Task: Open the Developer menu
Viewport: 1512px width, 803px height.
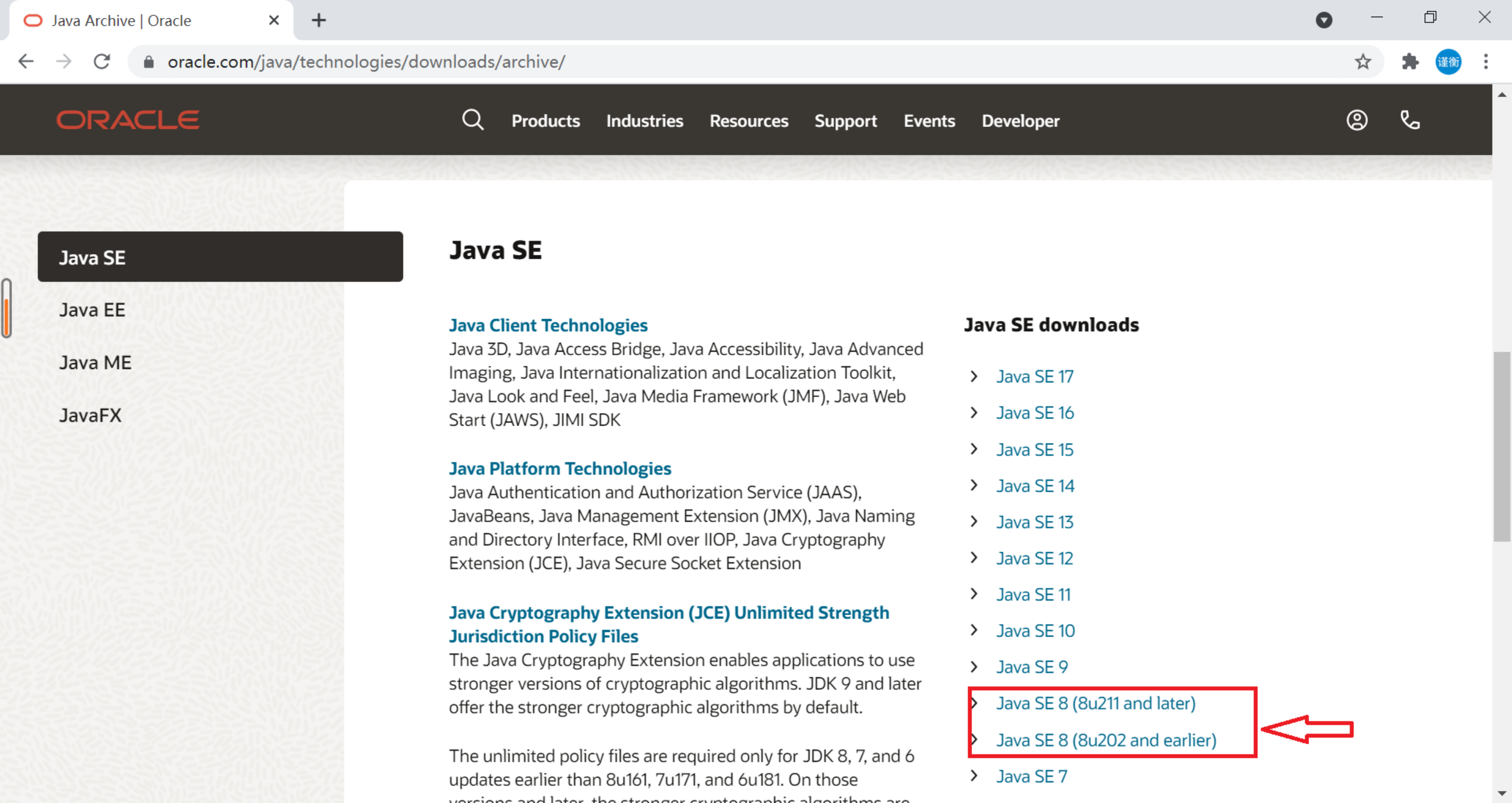Action: click(x=1020, y=121)
